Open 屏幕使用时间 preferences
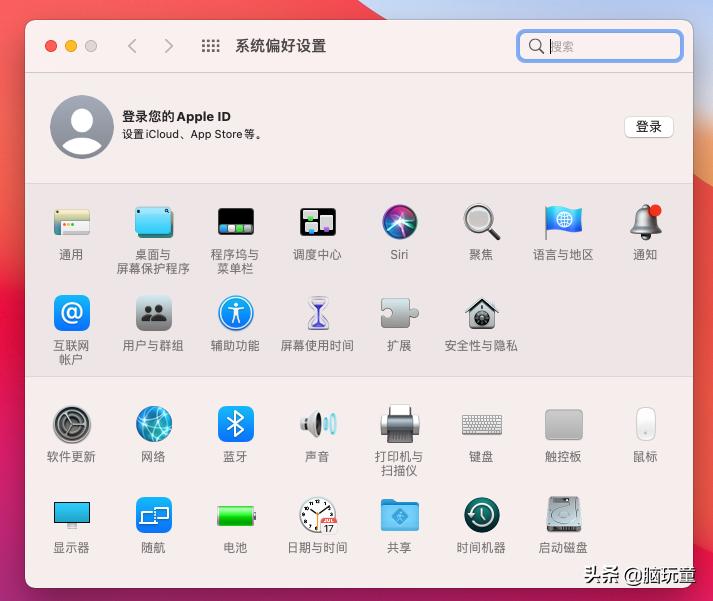This screenshot has width=713, height=601. 317,313
